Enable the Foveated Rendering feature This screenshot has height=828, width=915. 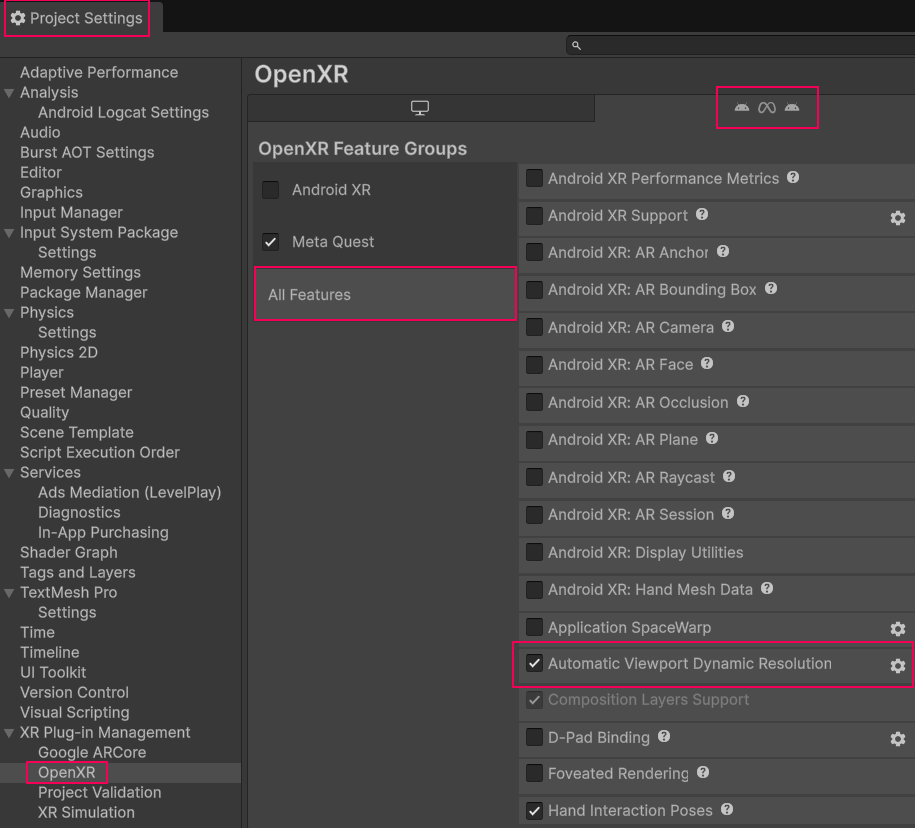(x=534, y=772)
